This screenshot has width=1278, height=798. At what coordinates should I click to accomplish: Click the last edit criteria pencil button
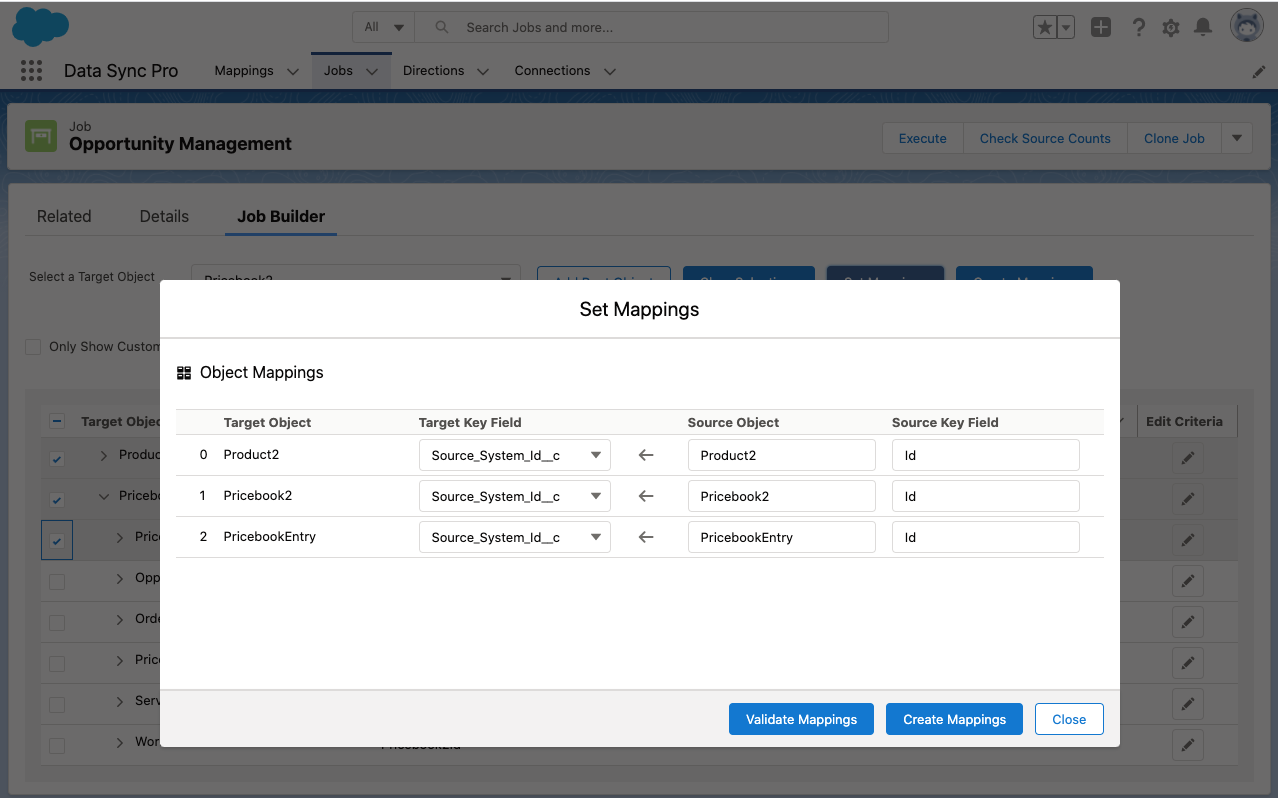1187,745
